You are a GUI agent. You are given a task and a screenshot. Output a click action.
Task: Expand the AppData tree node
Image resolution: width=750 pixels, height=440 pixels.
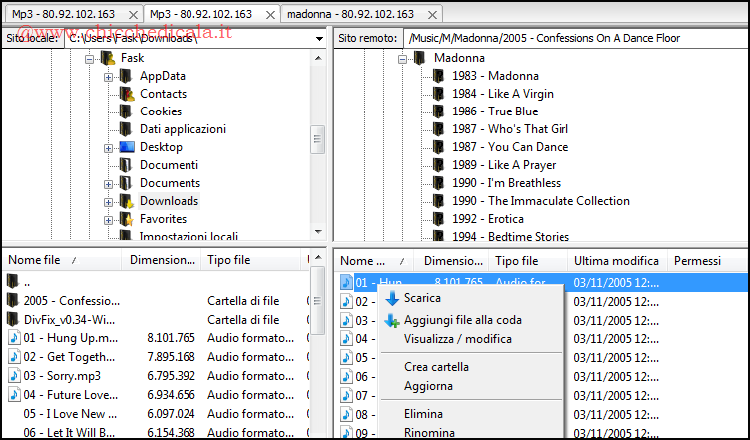(x=109, y=76)
